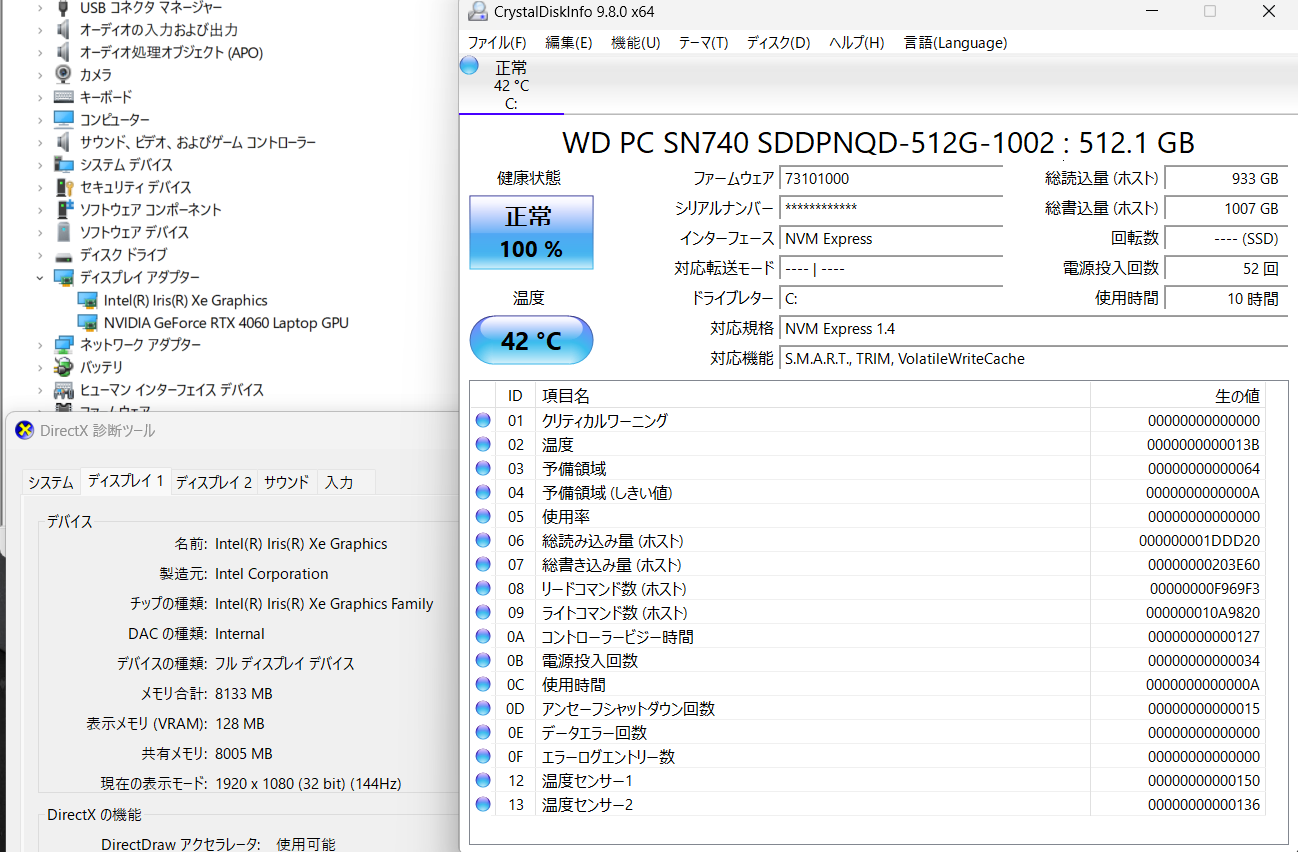1298x852 pixels.
Task: Click the ディスプレイ アダプター display icon
Action: tap(64, 277)
